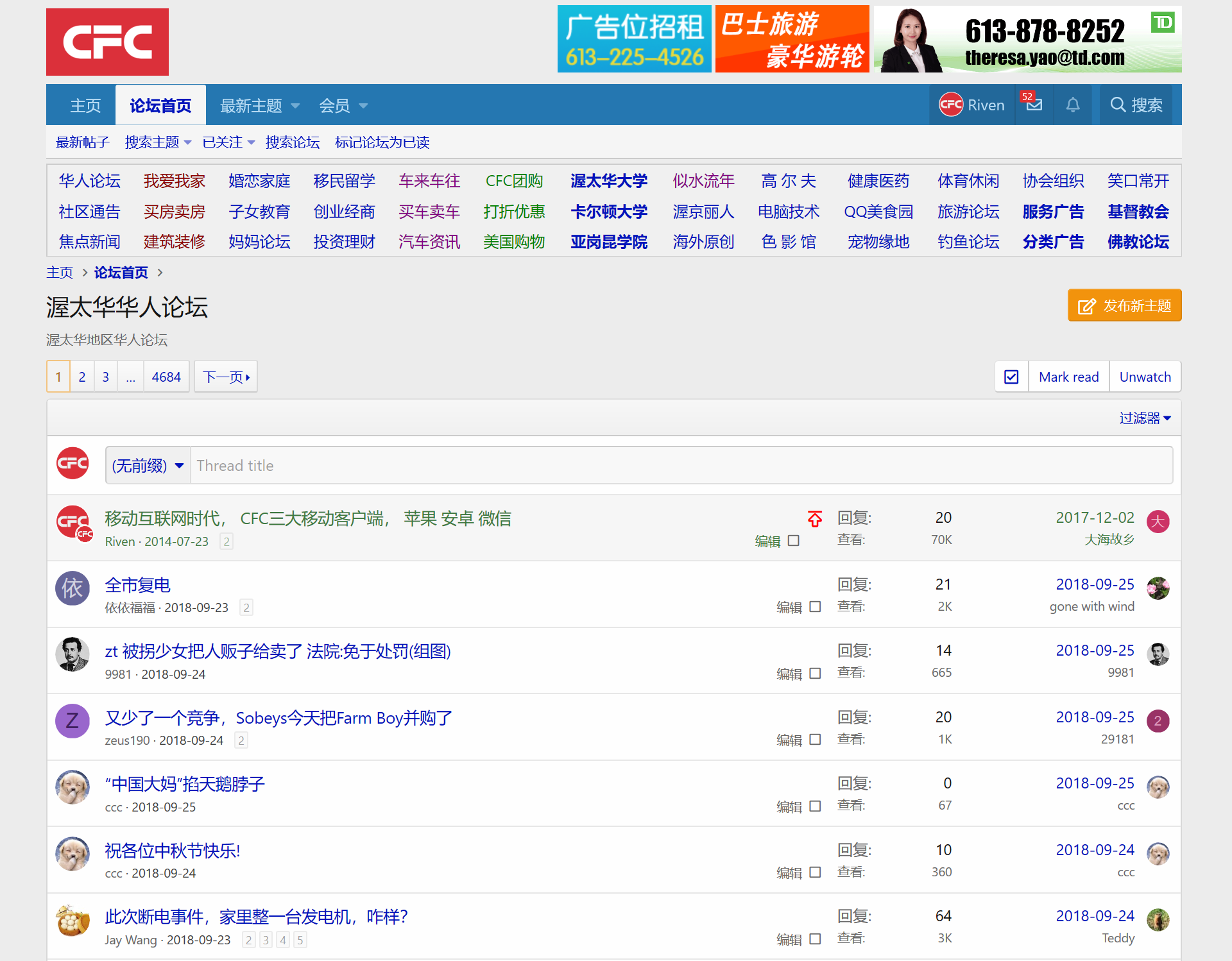Click Riven's CFC avatar in the navbar
The height and width of the screenshot is (961, 1232).
(x=951, y=105)
